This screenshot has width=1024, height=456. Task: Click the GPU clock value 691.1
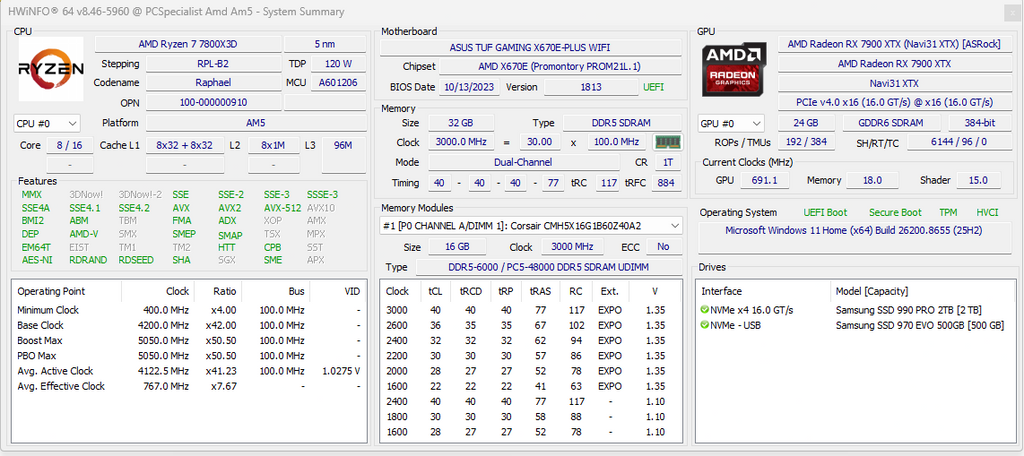765,180
